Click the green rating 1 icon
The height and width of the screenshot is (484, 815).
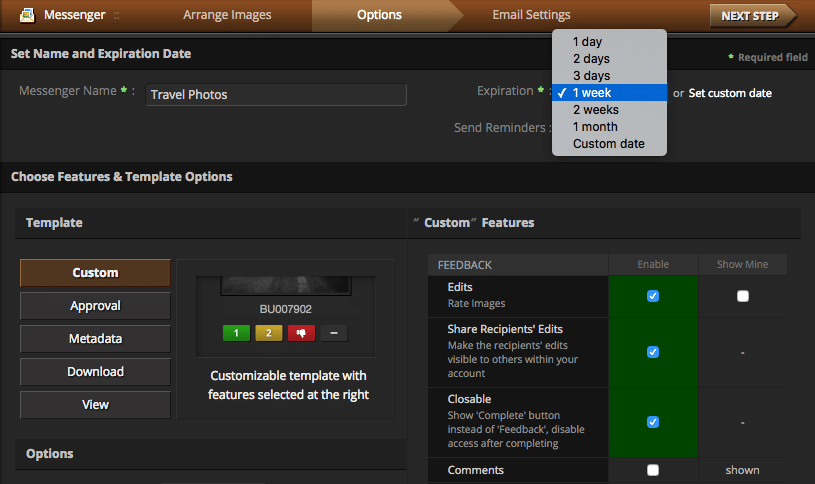(236, 333)
